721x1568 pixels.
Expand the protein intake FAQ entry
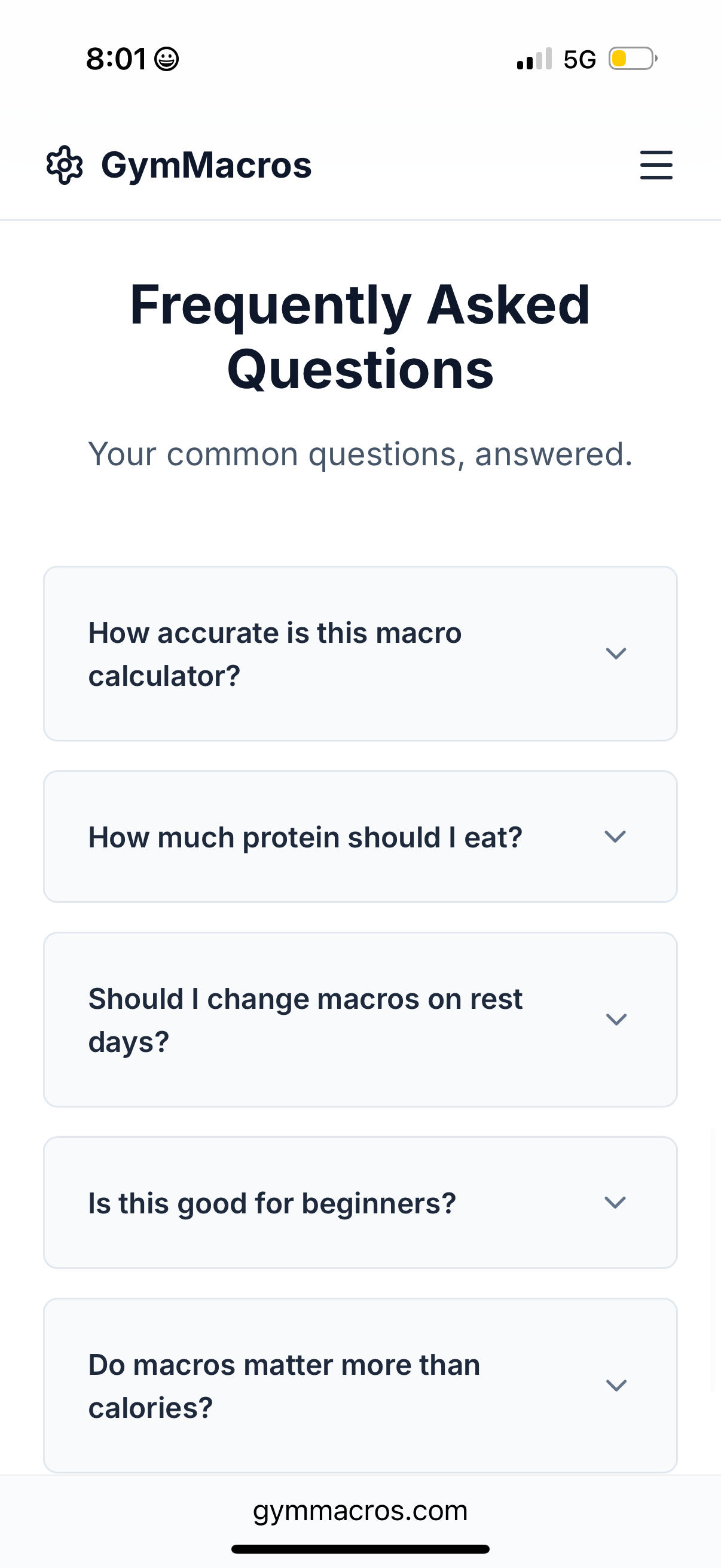pos(360,837)
